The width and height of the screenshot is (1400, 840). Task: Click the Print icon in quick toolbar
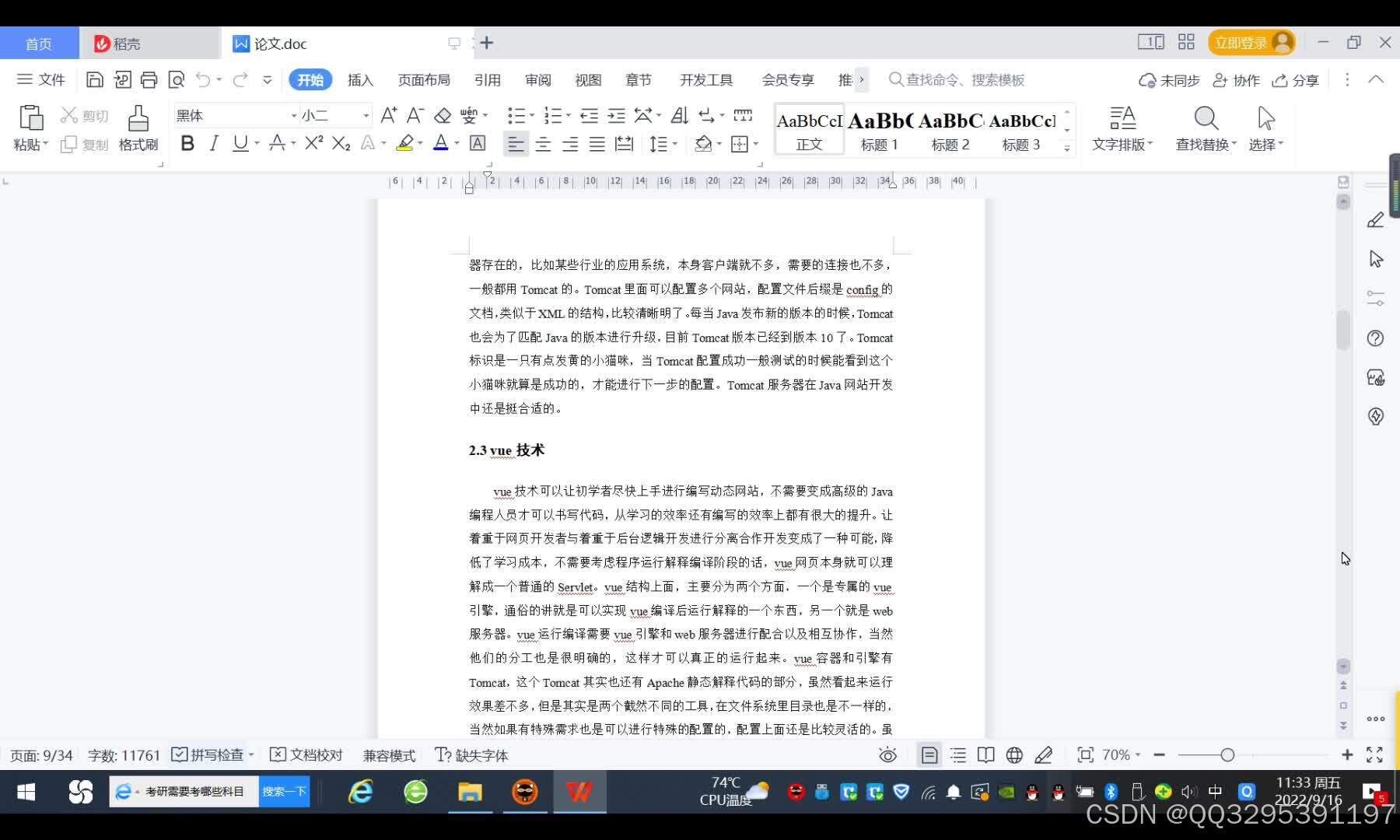tap(149, 79)
